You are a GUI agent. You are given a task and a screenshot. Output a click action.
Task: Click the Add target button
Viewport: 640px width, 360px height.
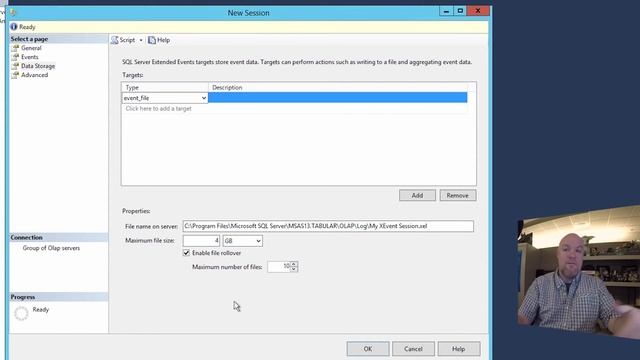click(x=417, y=196)
